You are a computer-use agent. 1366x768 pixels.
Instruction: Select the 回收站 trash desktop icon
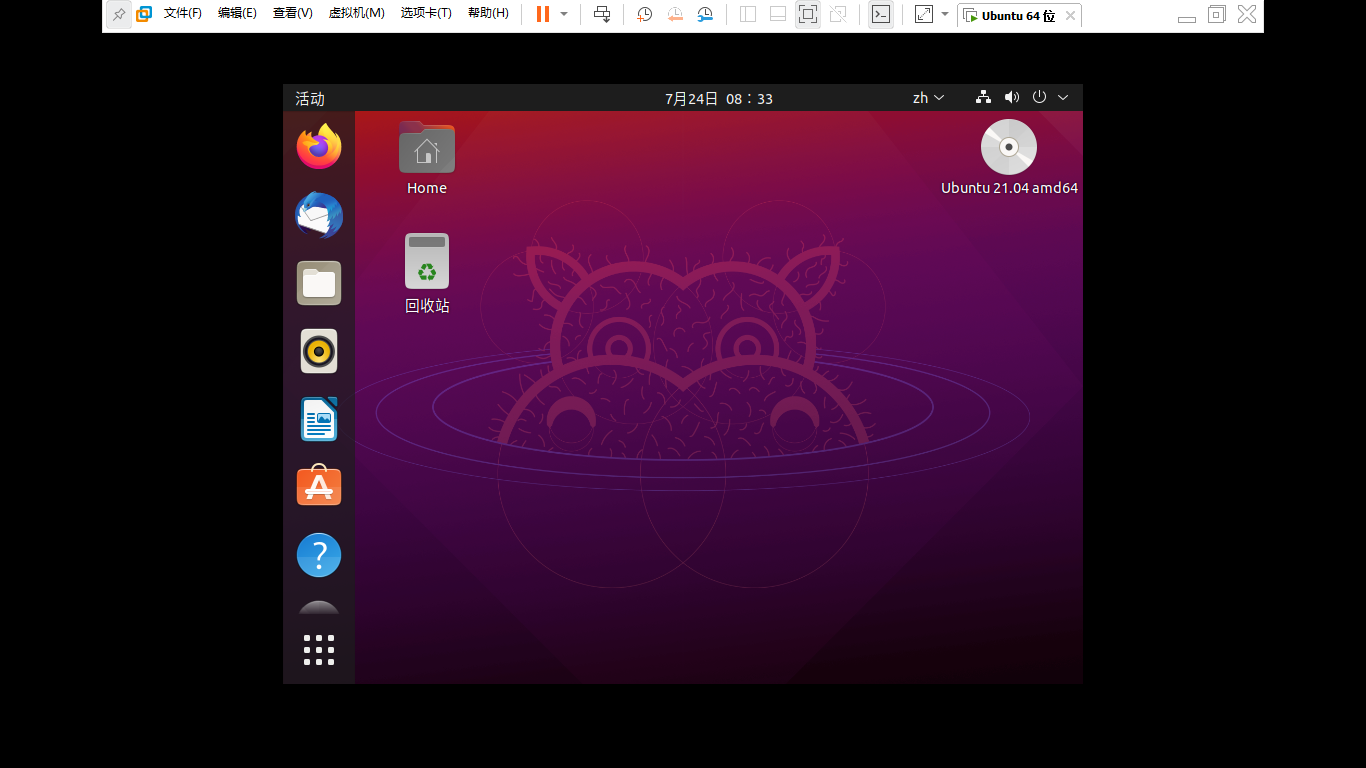pyautogui.click(x=427, y=261)
